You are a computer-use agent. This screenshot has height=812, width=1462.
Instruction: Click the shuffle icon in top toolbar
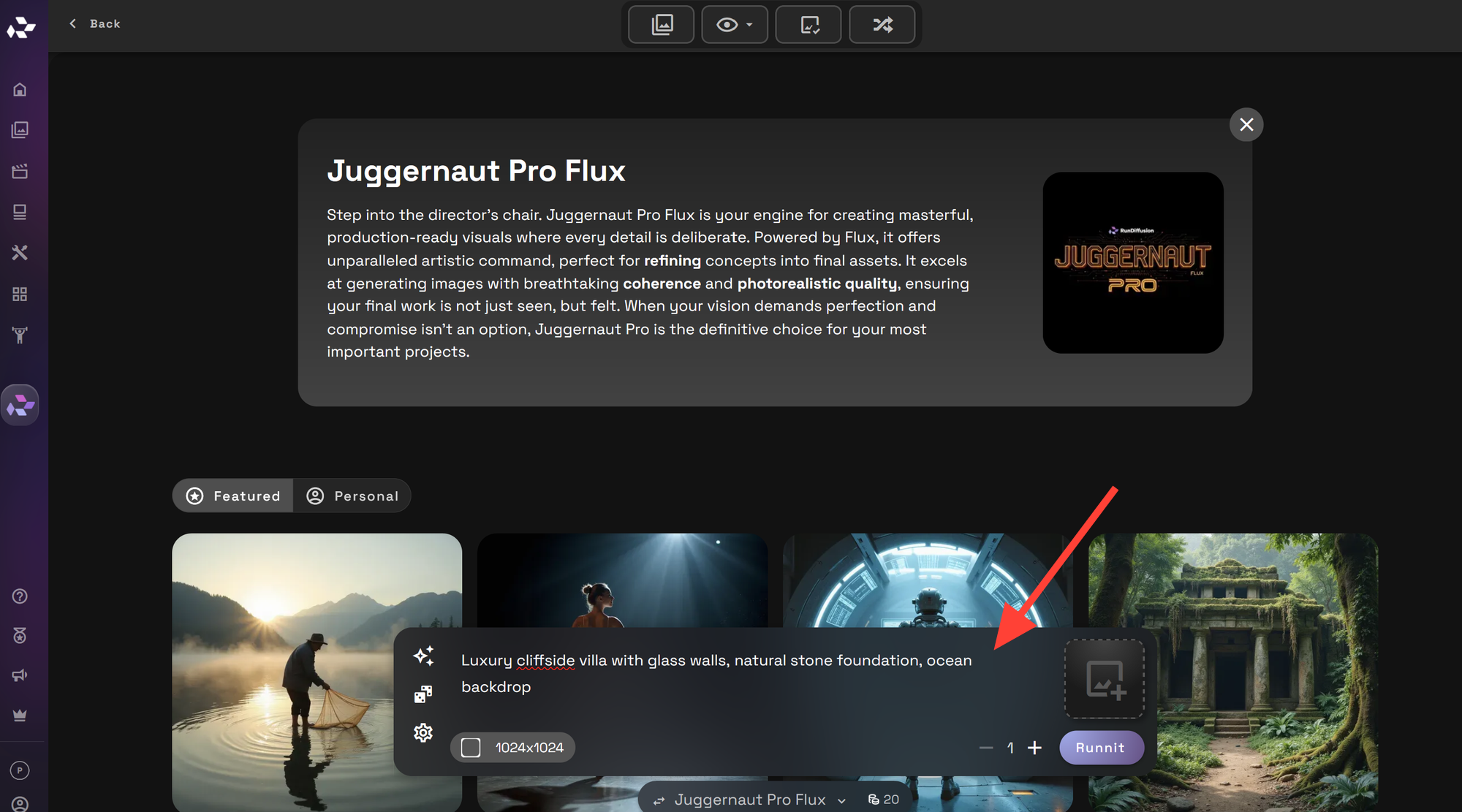[x=882, y=25]
